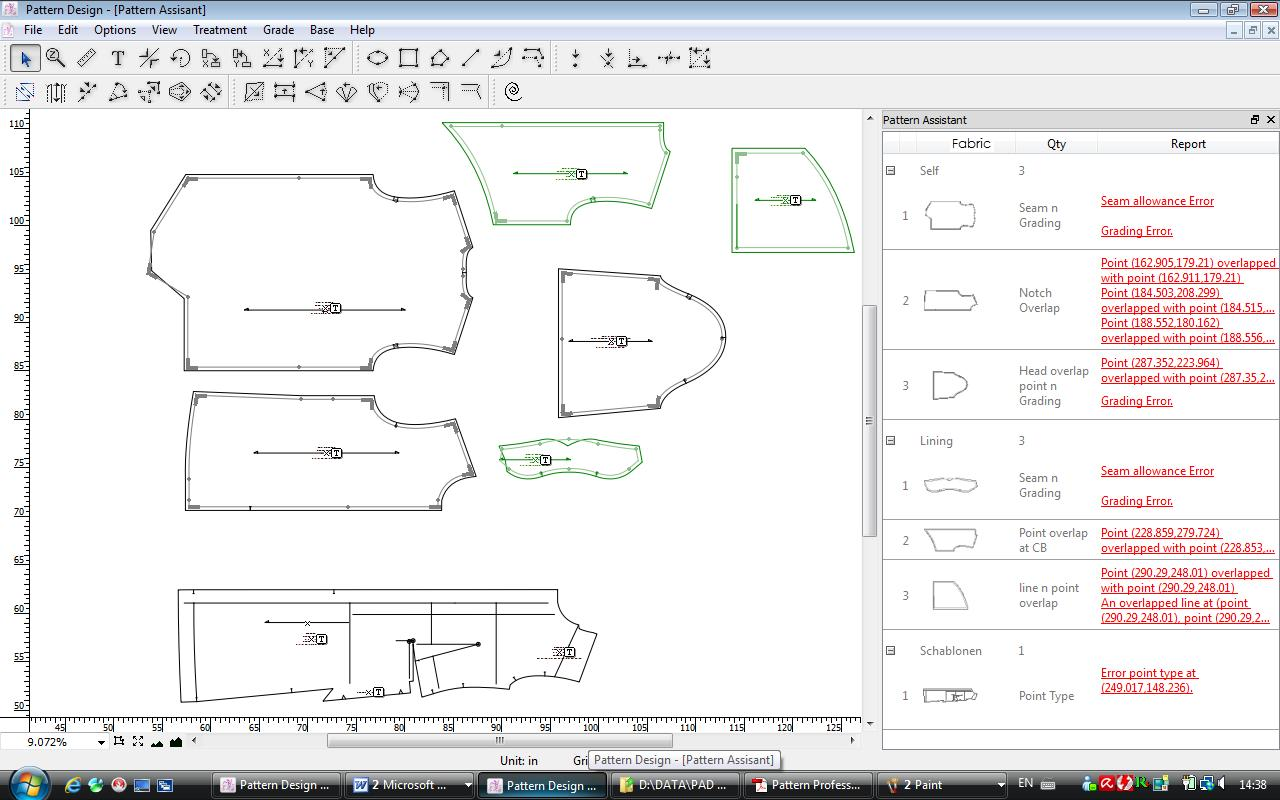Select the arrow pointer tool
Viewport: 1280px width, 800px height.
25,59
